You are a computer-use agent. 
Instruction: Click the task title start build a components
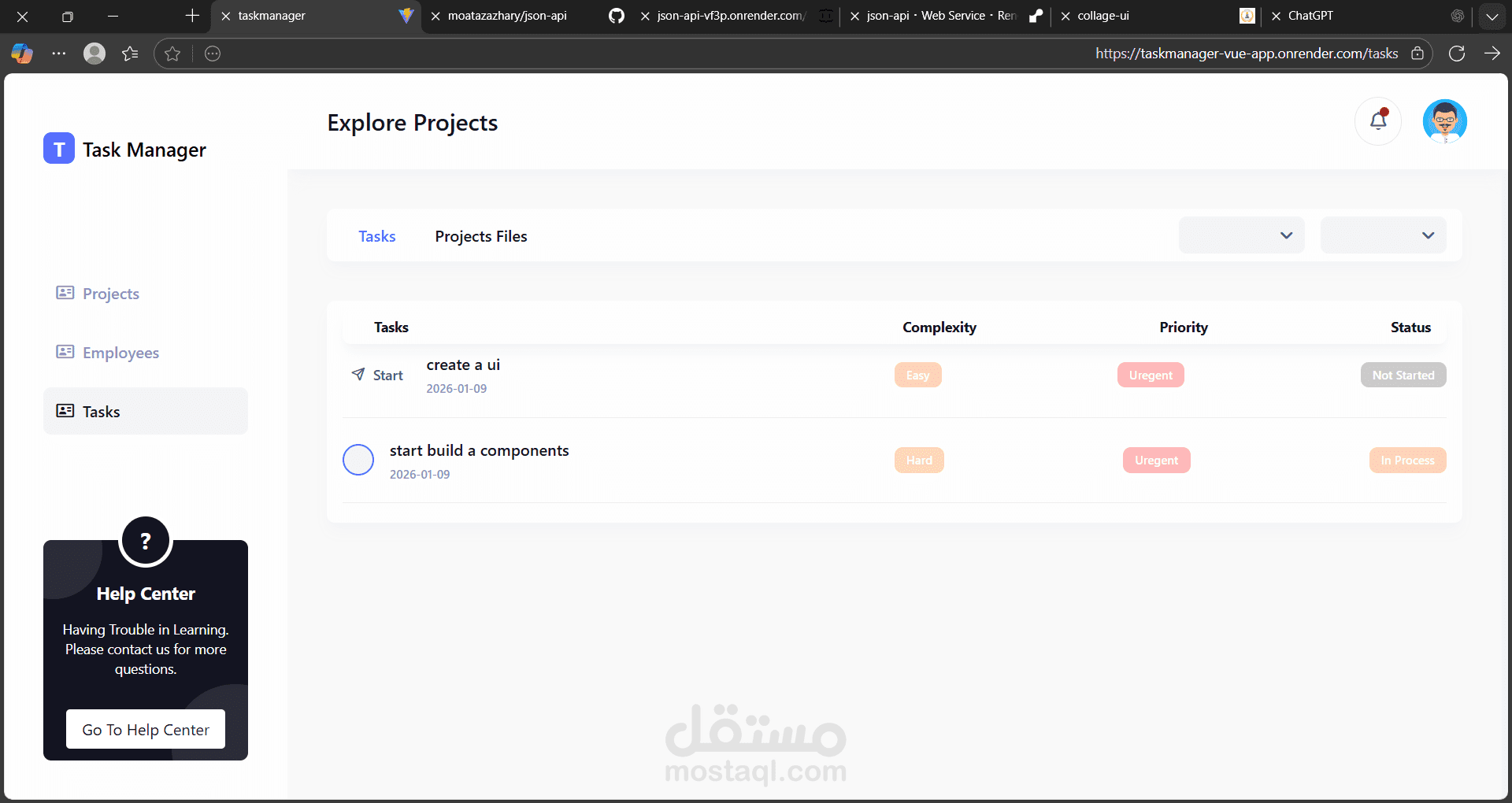[479, 450]
